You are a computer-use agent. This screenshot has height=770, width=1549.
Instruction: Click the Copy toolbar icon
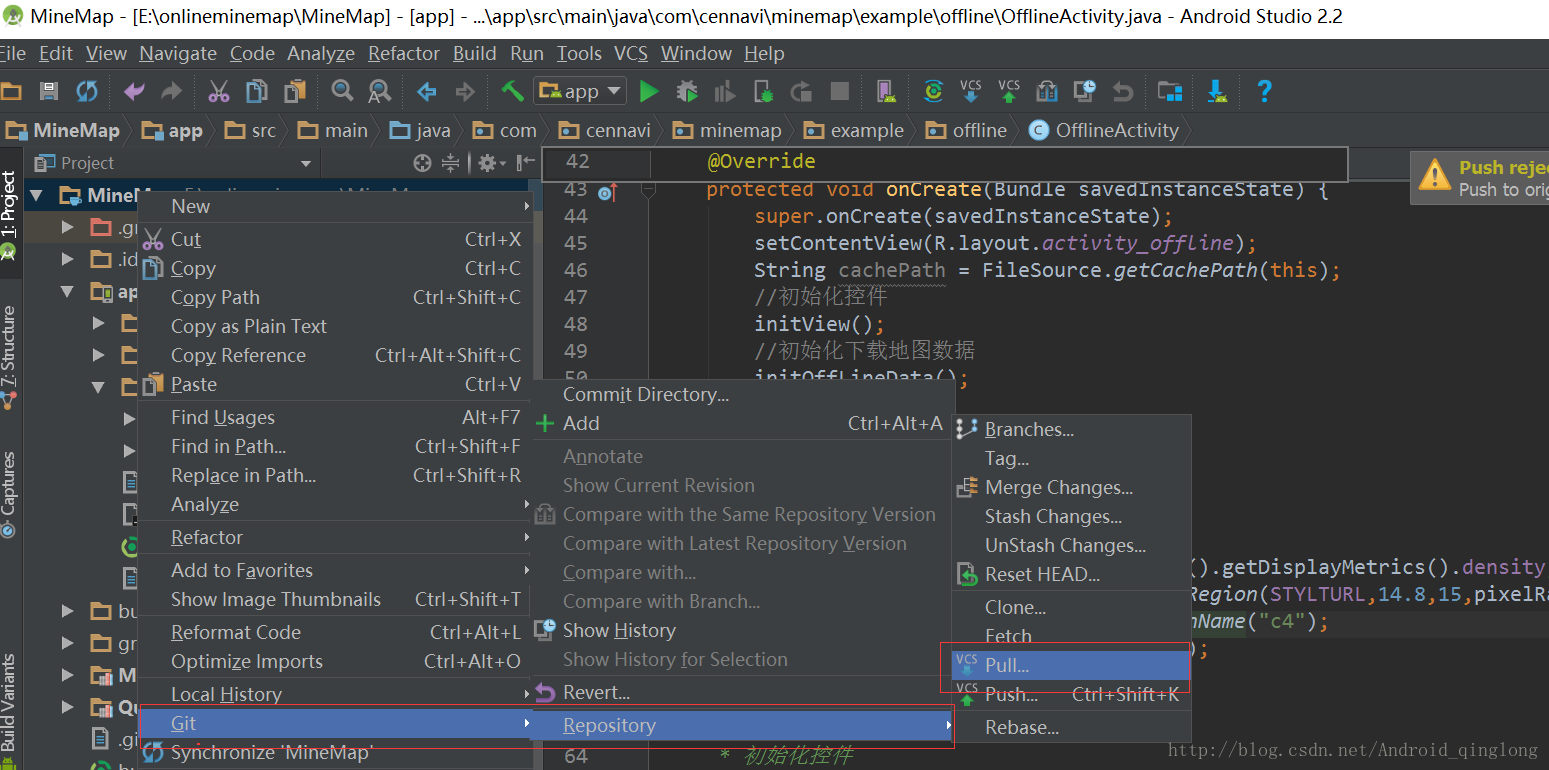[x=256, y=92]
